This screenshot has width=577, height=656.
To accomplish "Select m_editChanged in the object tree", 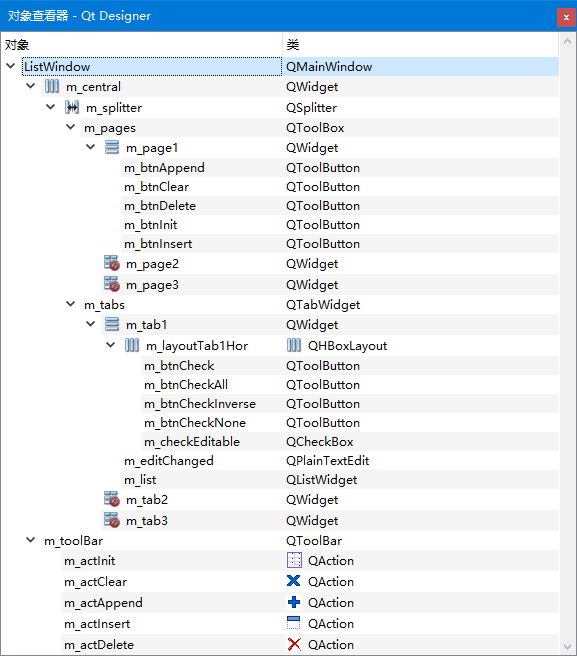I will (x=169, y=461).
